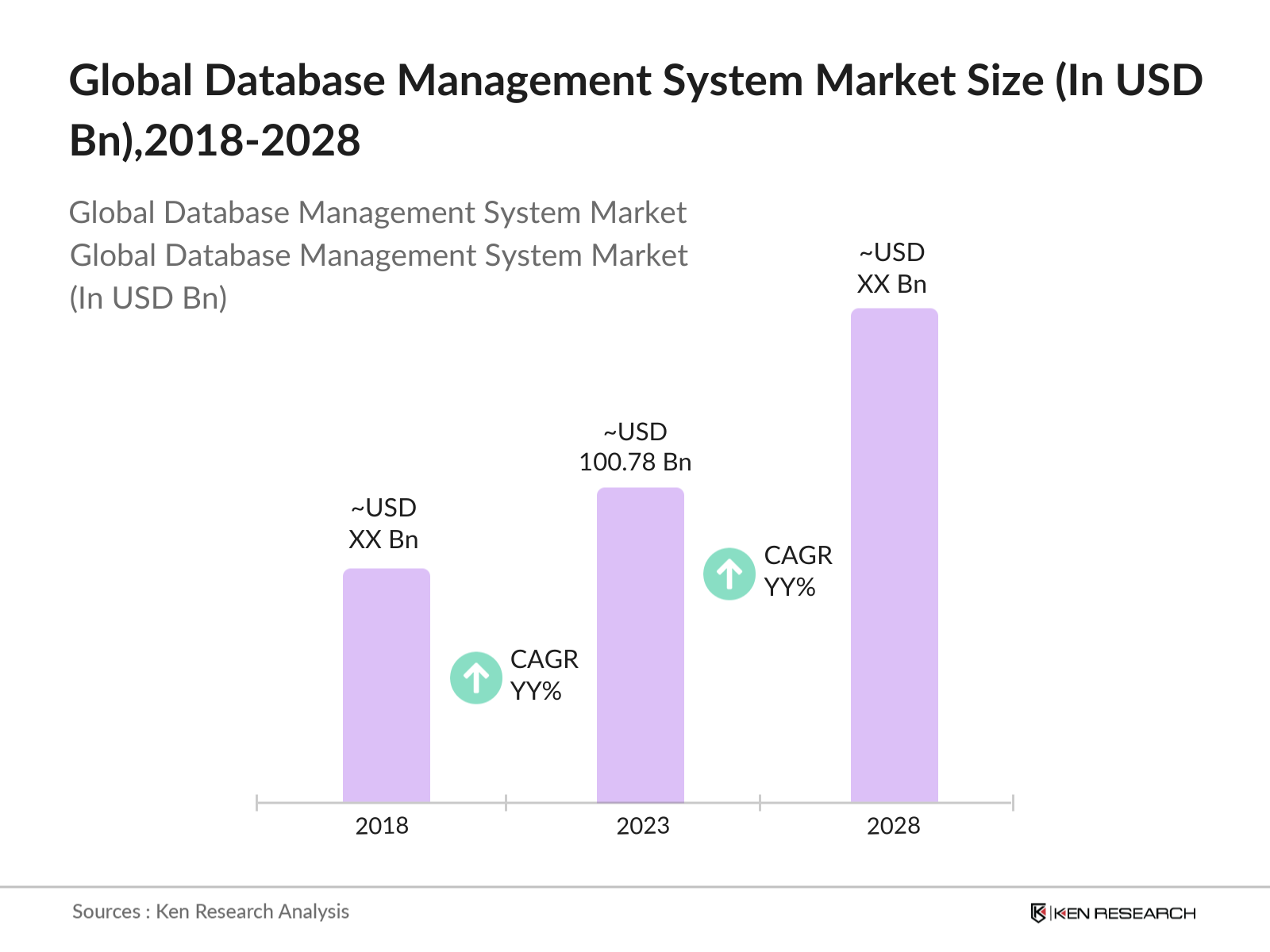Click the 2023 x-axis label
The height and width of the screenshot is (952, 1270).
click(x=643, y=826)
